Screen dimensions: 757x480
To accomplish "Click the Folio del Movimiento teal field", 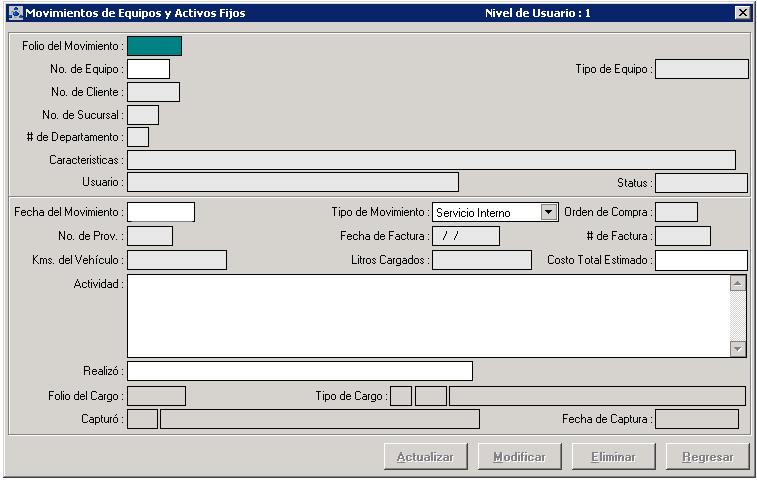I will 154,45.
